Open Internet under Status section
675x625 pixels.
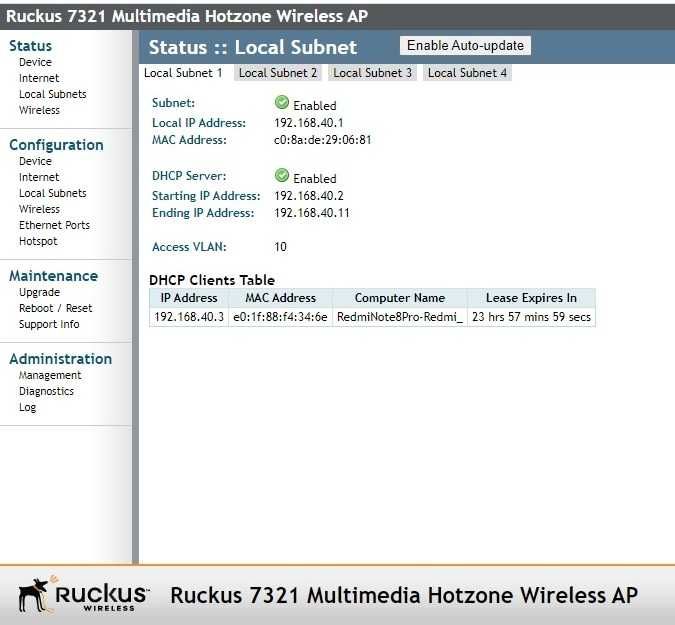pyautogui.click(x=39, y=78)
